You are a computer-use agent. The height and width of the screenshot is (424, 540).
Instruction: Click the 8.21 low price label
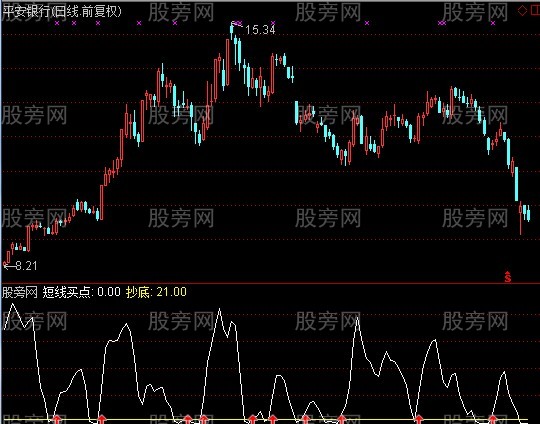pos(26,266)
